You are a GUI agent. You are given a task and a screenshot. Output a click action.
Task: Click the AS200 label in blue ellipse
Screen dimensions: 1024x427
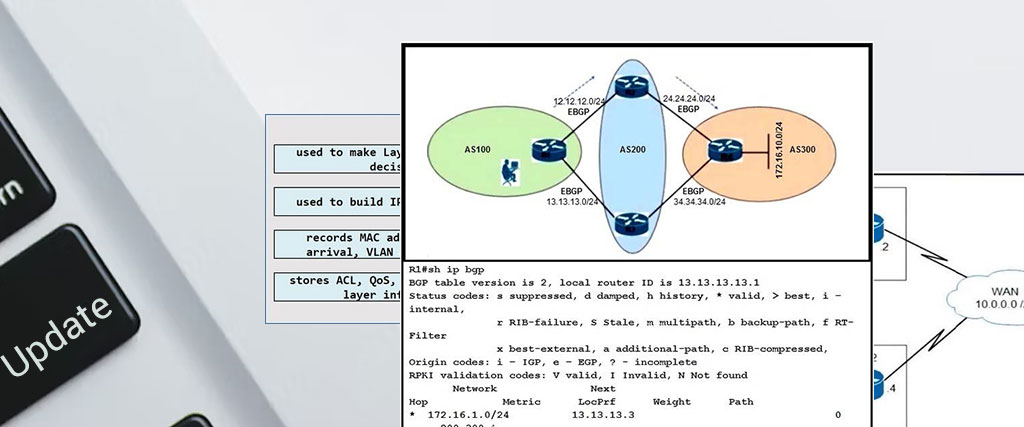(634, 150)
